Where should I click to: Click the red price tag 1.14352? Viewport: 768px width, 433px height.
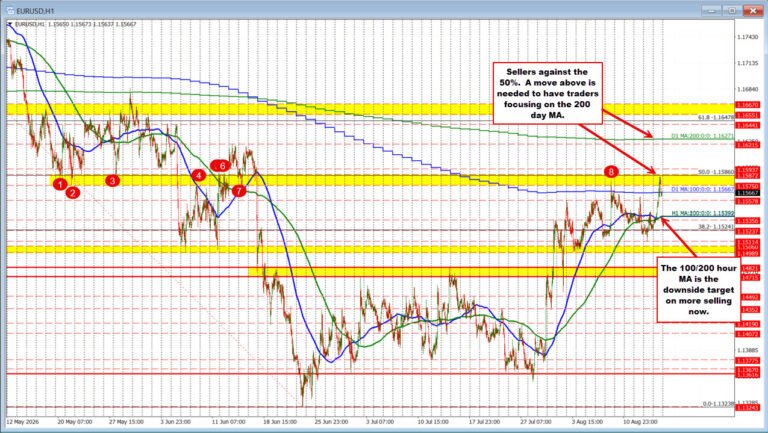750,310
